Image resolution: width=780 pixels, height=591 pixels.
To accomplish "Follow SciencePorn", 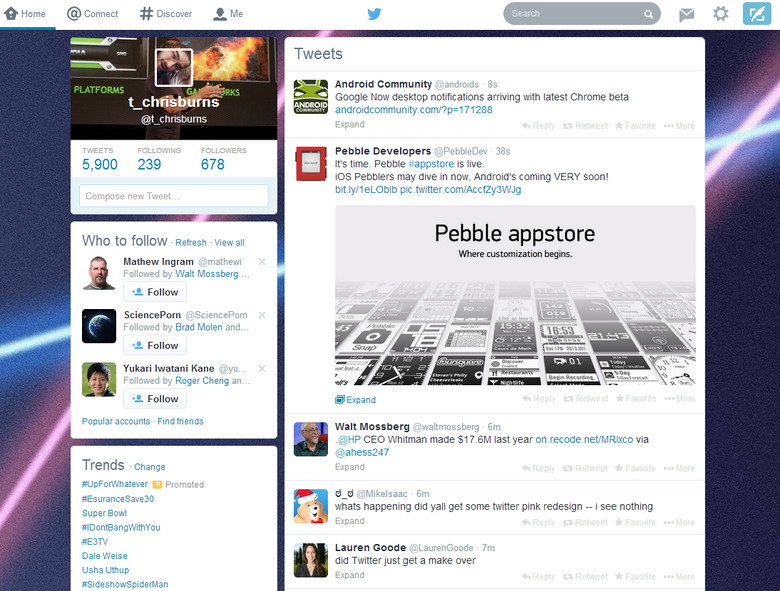I will pos(155,345).
